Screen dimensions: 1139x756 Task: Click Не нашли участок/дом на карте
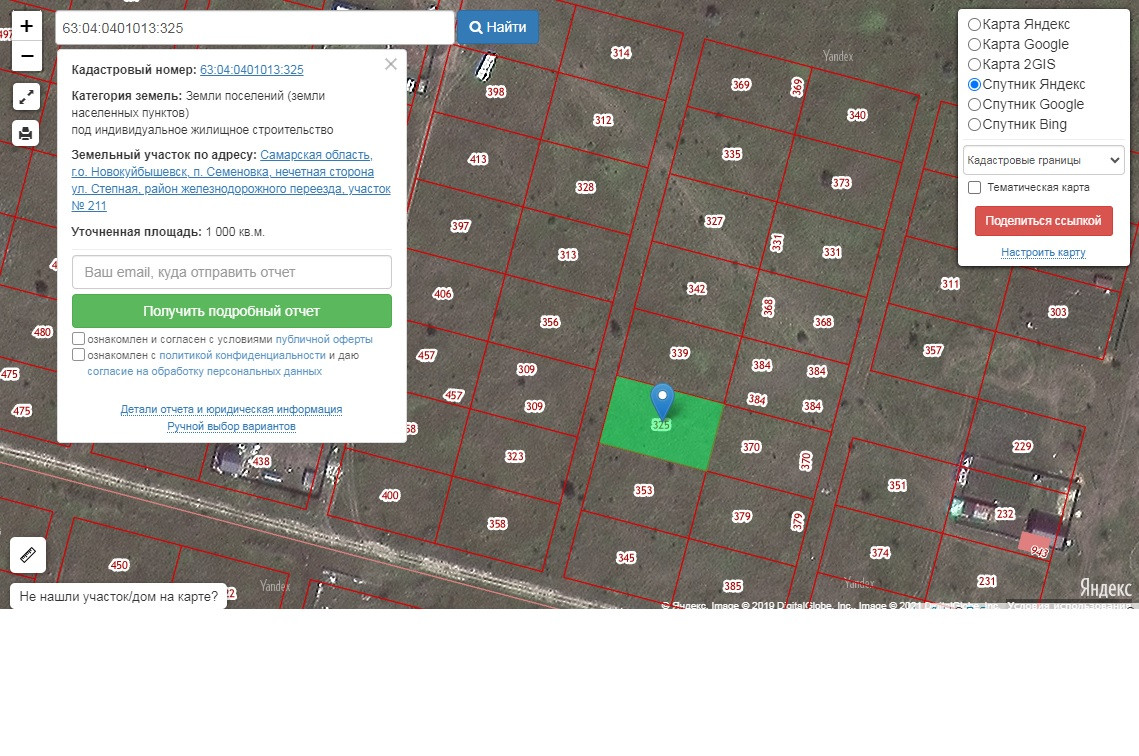pyautogui.click(x=118, y=596)
